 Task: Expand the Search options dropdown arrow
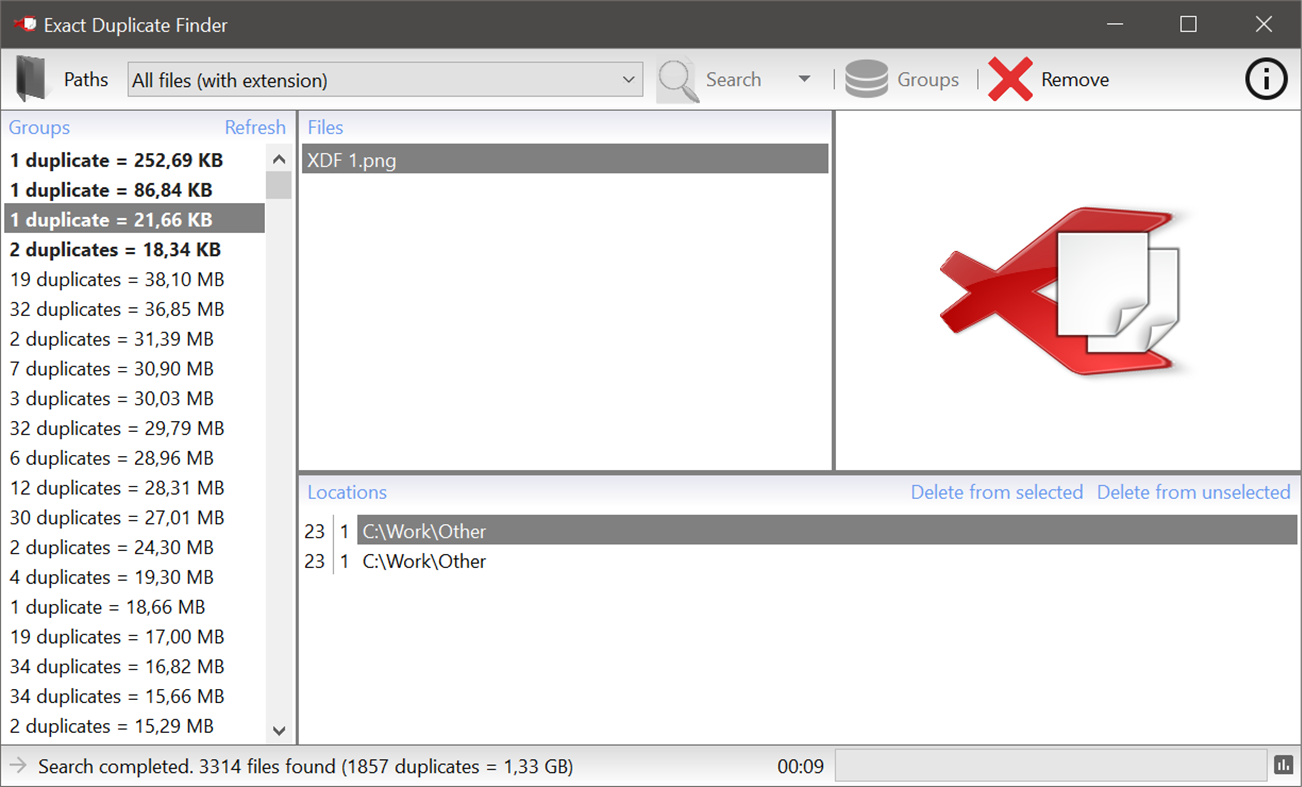804,79
